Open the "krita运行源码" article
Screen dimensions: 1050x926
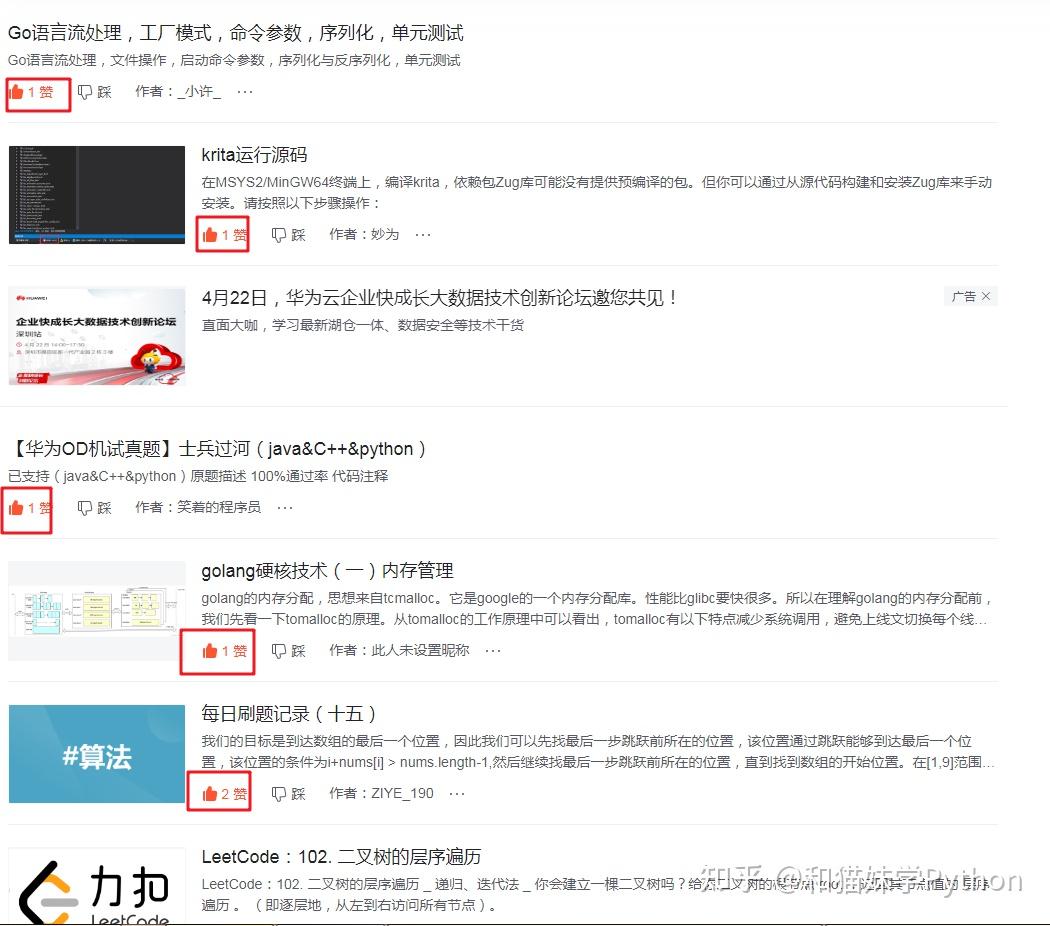tap(253, 155)
